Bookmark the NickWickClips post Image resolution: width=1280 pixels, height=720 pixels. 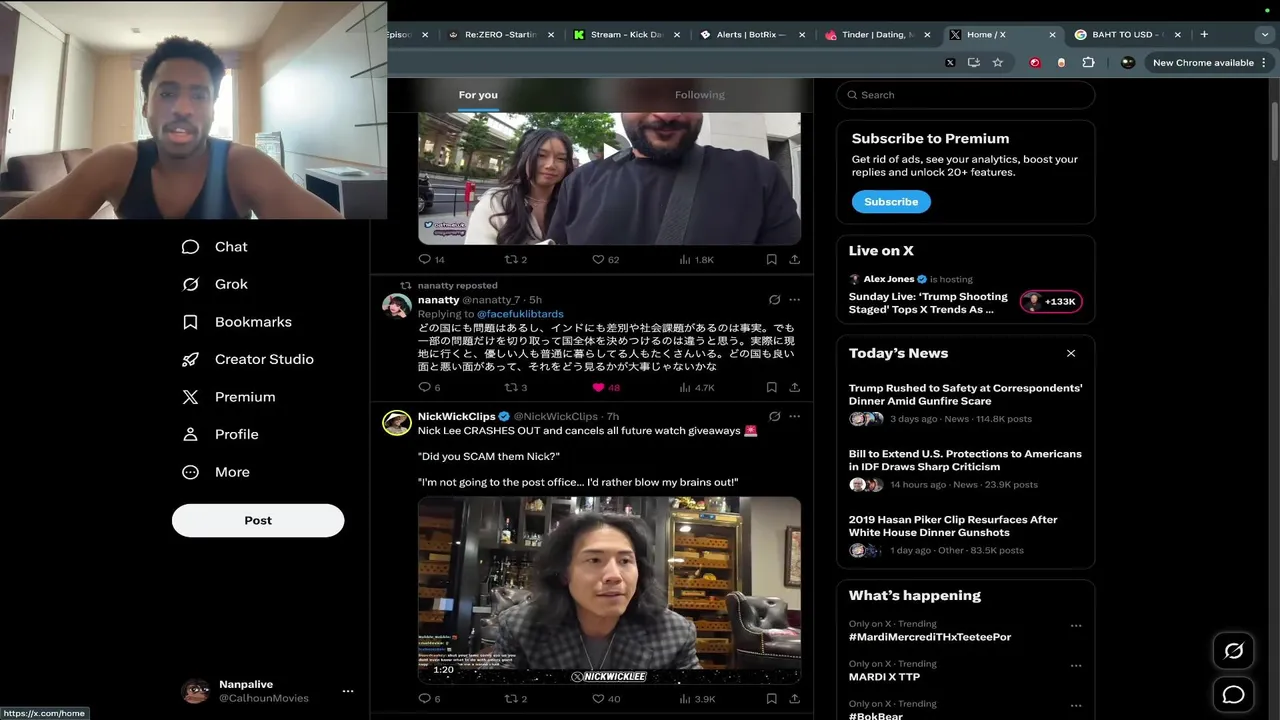pyautogui.click(x=771, y=699)
